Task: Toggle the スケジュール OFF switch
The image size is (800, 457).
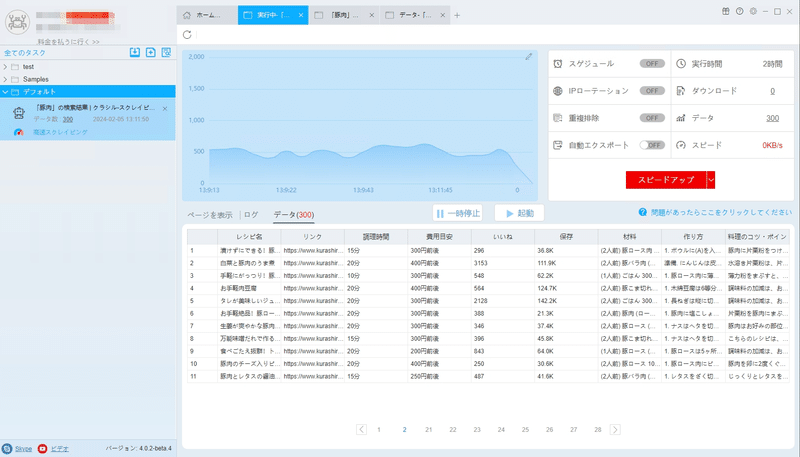Action: 652,64
